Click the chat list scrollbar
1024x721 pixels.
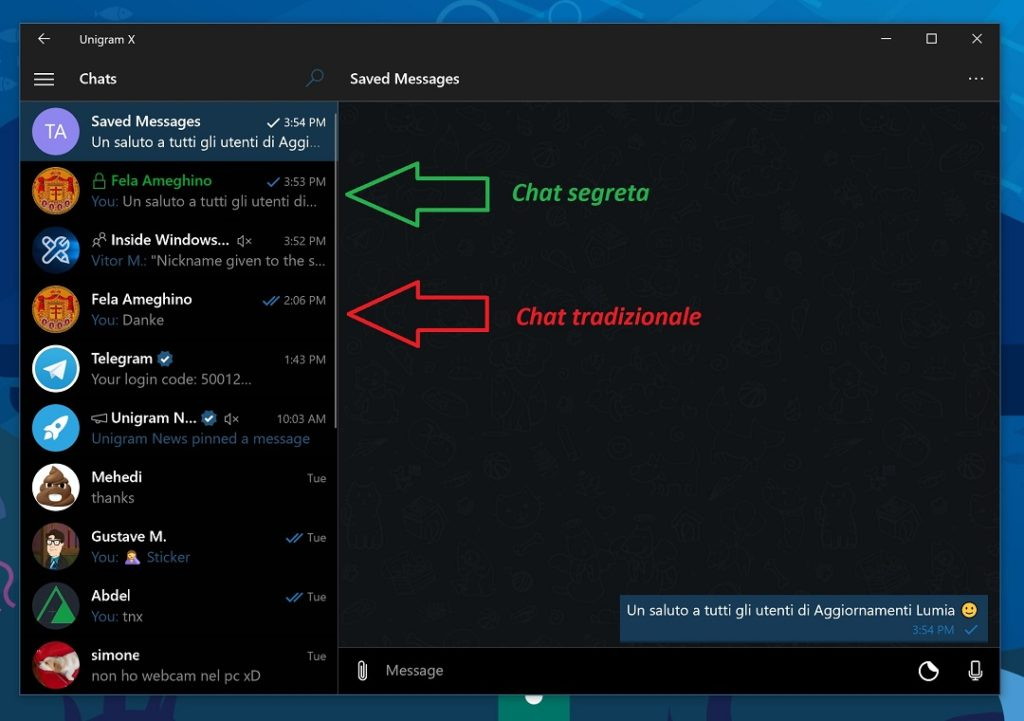pos(336,271)
